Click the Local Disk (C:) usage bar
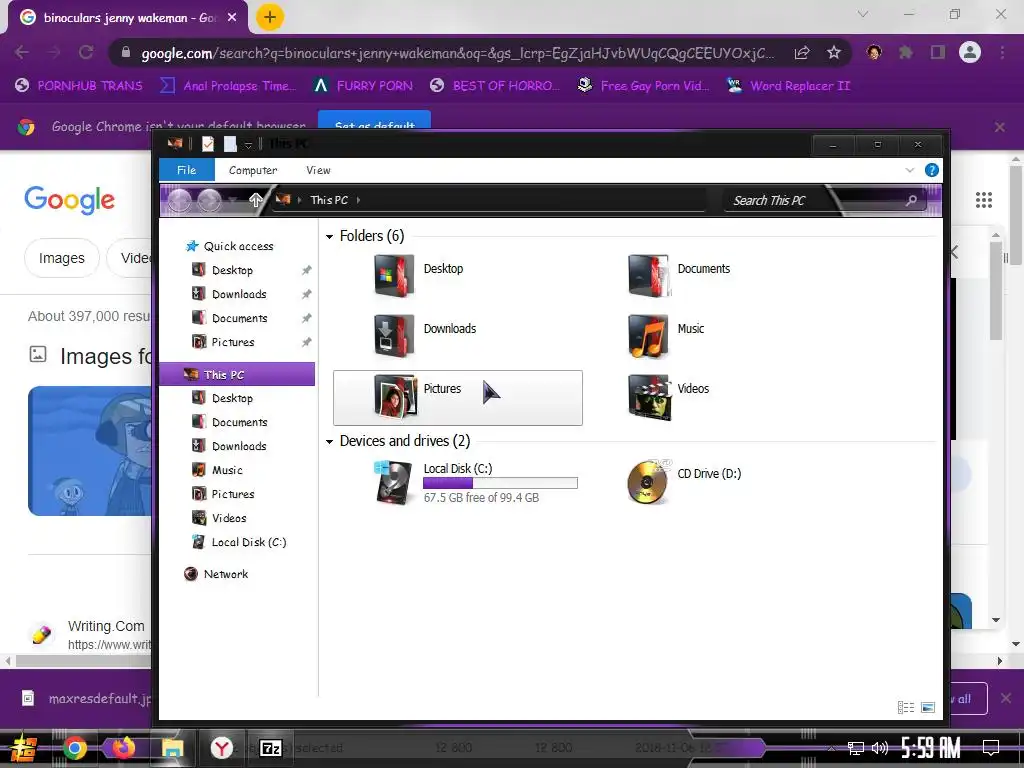1024x768 pixels. tap(500, 483)
